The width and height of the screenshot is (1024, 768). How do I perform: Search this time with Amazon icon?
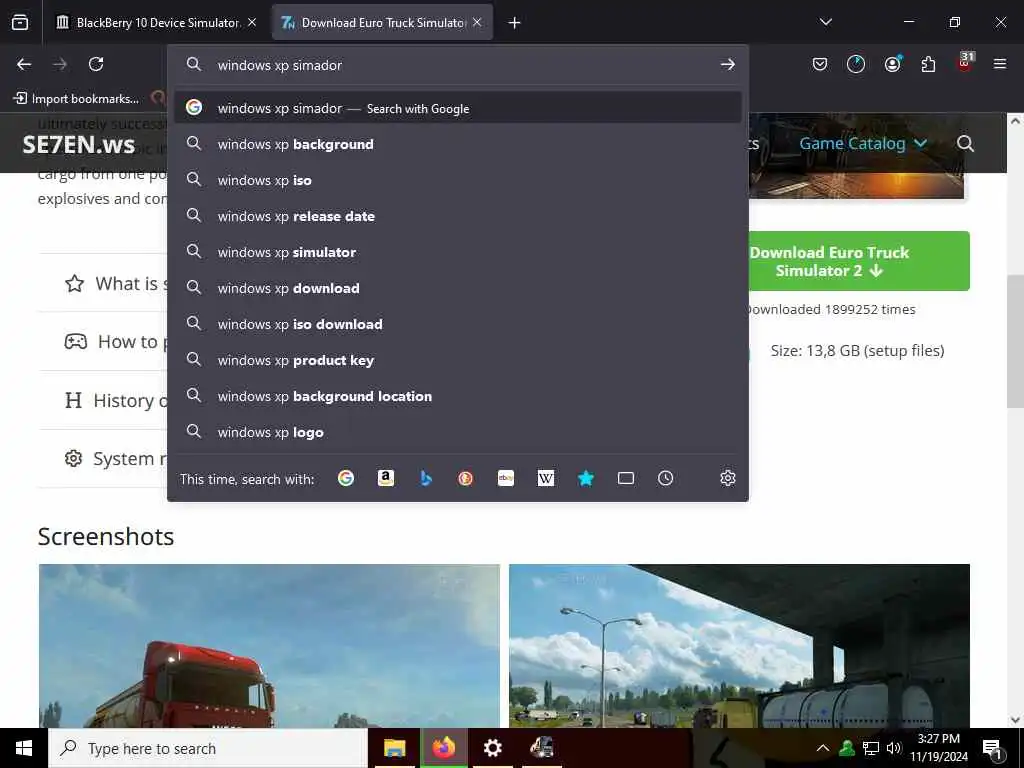(x=386, y=478)
